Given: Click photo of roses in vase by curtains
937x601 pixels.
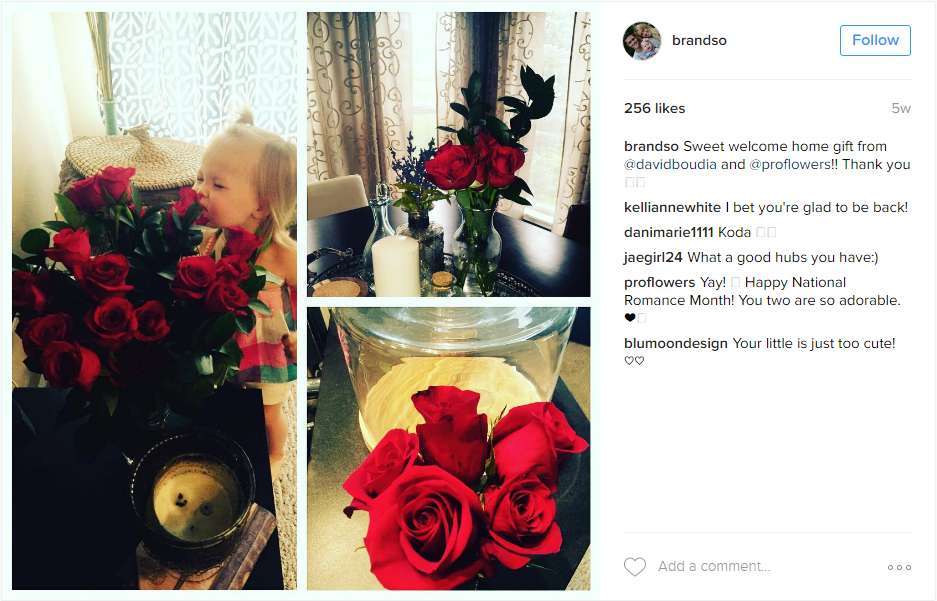Looking at the screenshot, I should tap(449, 154).
